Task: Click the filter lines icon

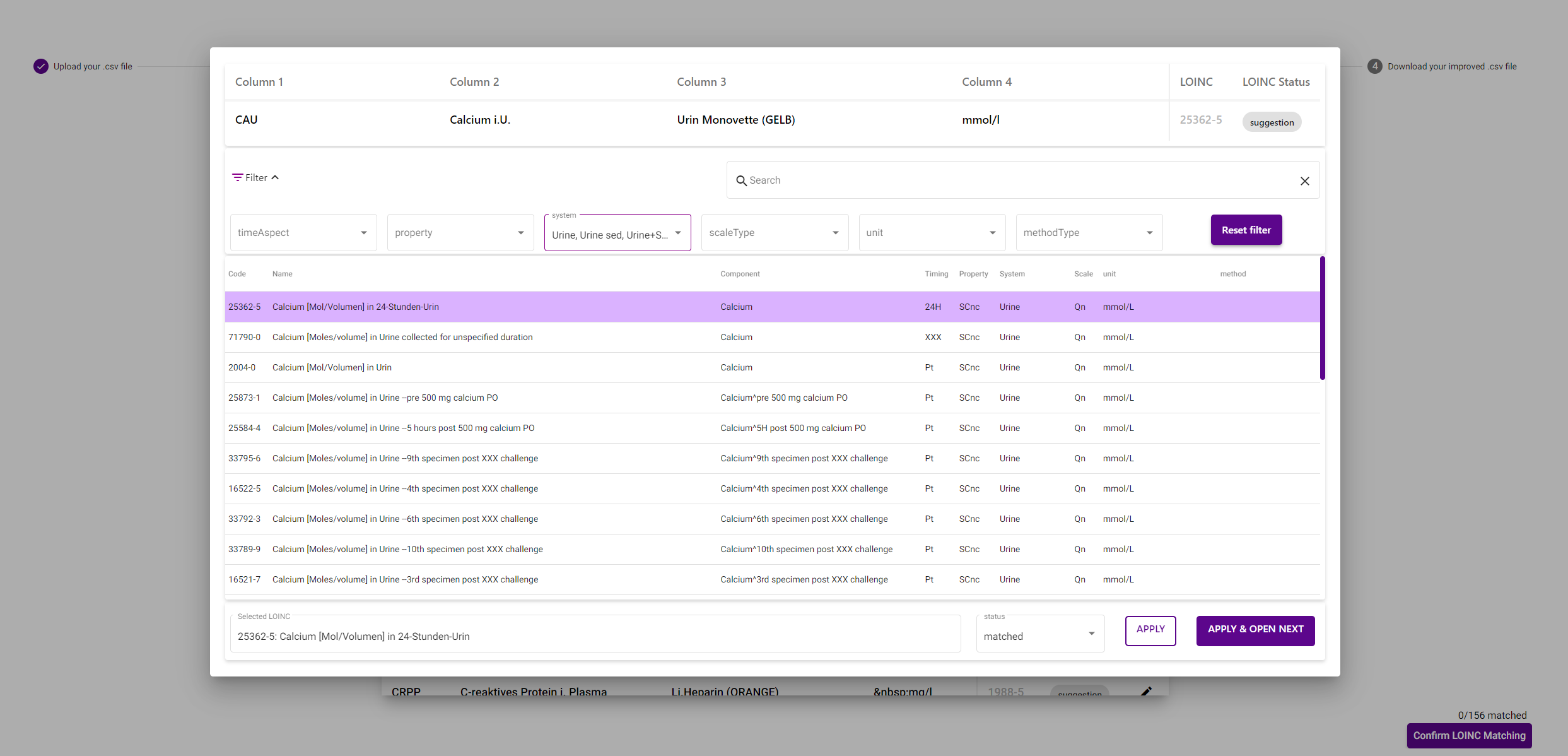Action: point(237,178)
